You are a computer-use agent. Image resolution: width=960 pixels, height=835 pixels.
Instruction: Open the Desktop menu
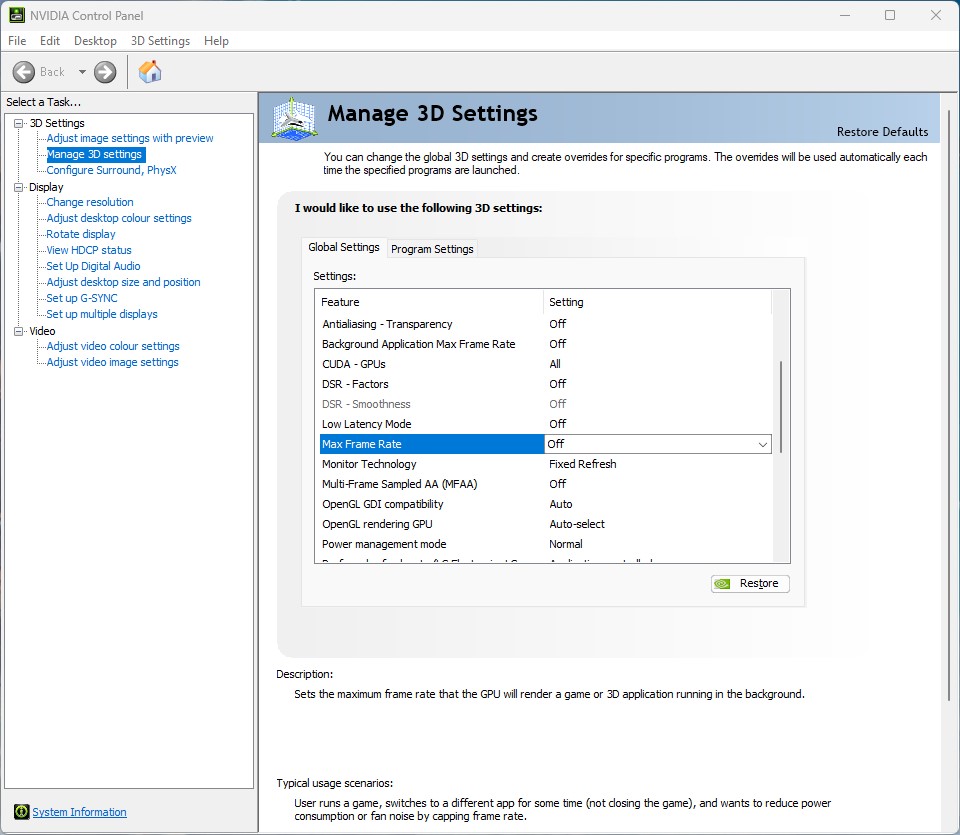point(95,41)
